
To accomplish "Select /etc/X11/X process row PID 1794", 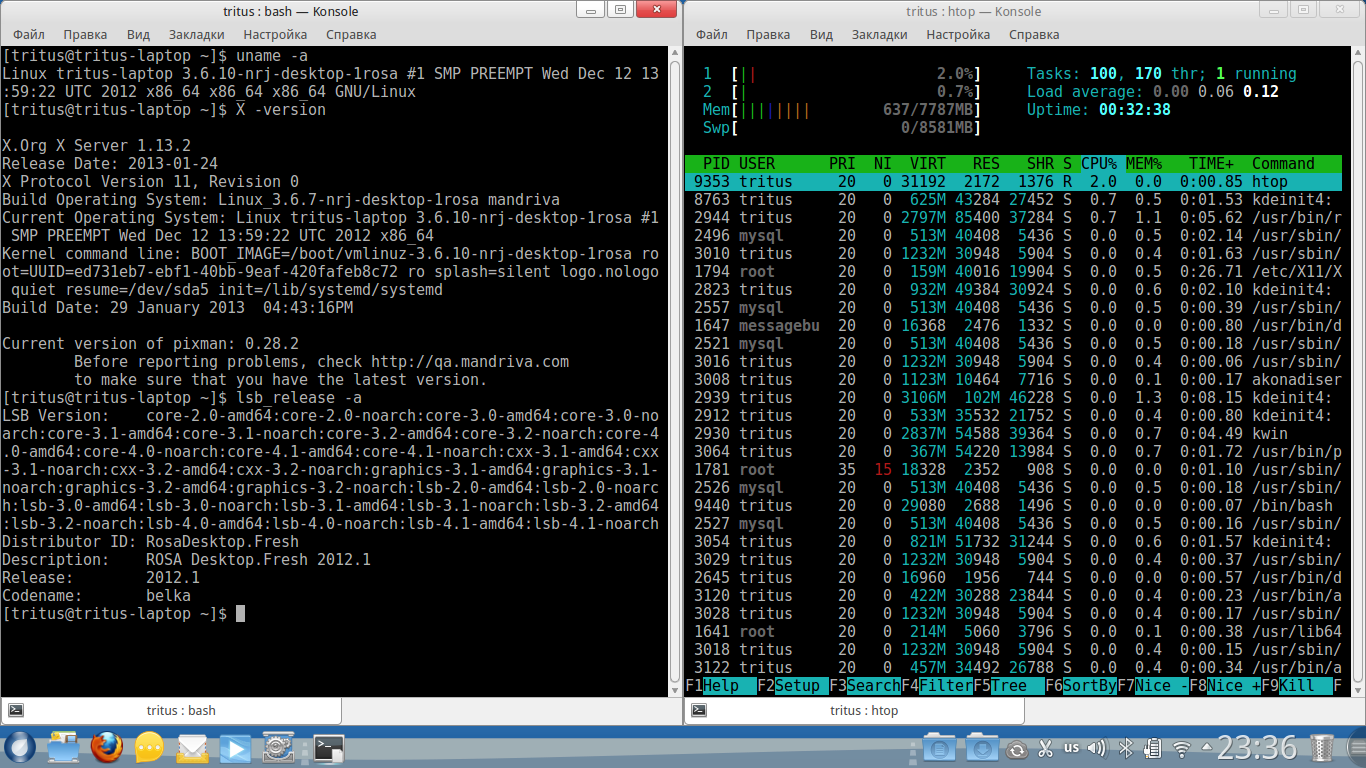I will (x=1013, y=272).
